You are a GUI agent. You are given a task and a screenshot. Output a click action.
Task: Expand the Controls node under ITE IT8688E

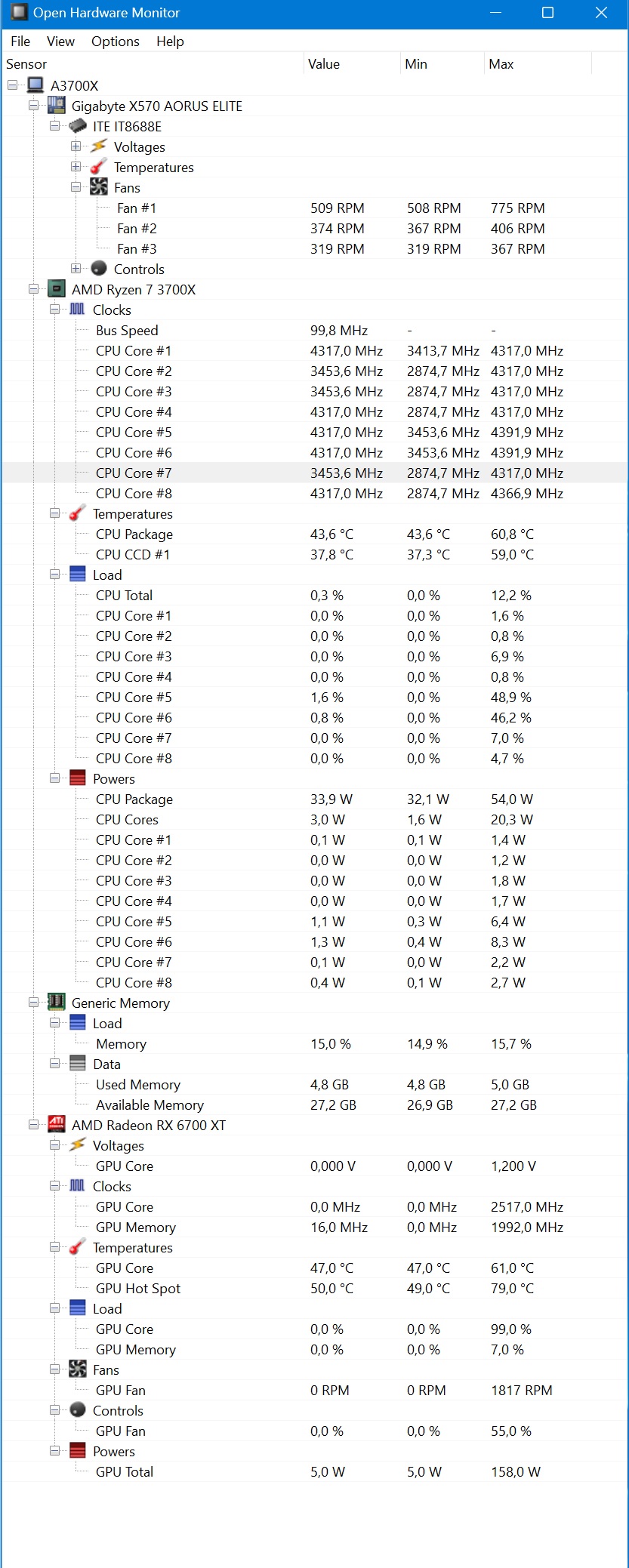76,269
